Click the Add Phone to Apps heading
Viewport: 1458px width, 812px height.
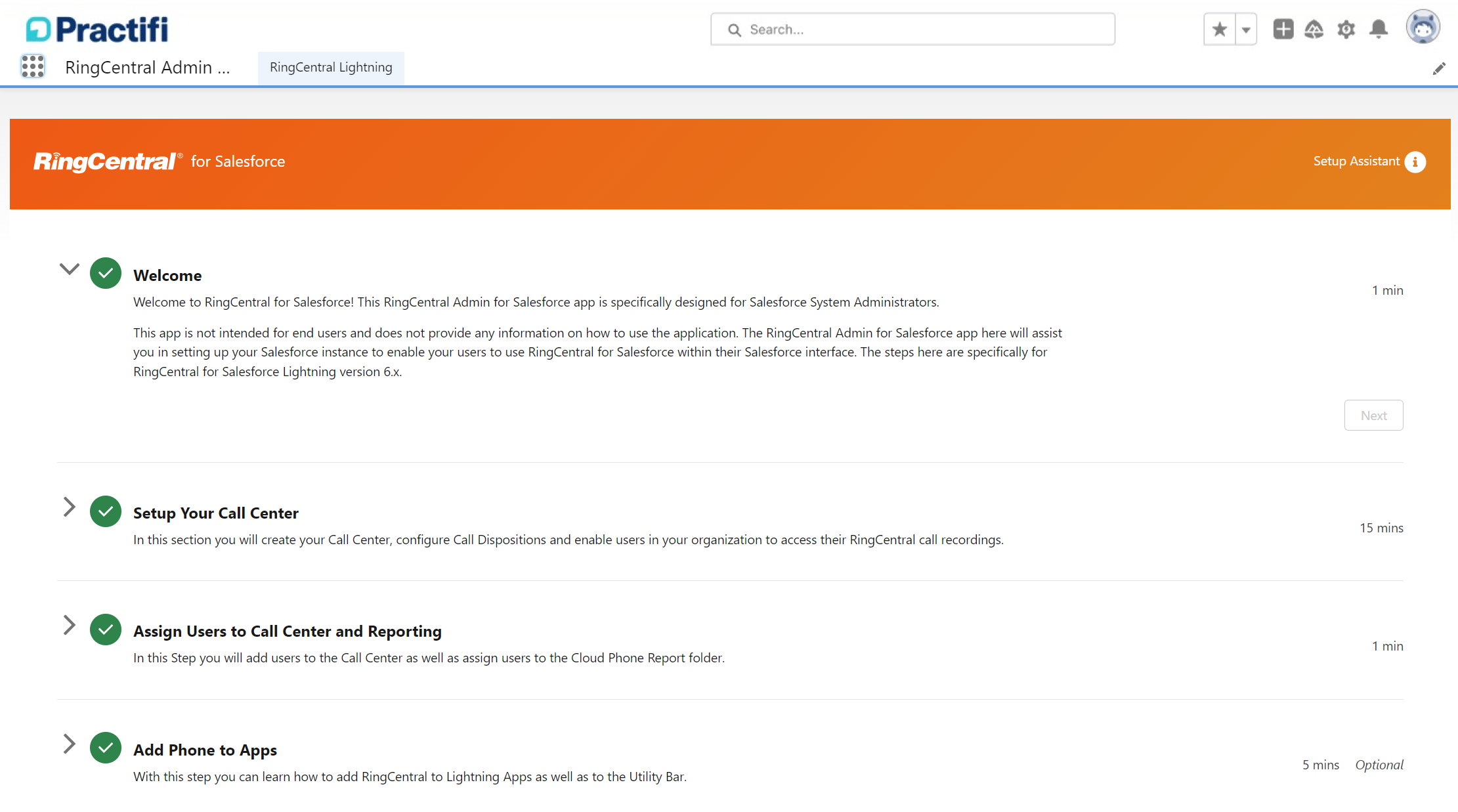pyautogui.click(x=205, y=750)
